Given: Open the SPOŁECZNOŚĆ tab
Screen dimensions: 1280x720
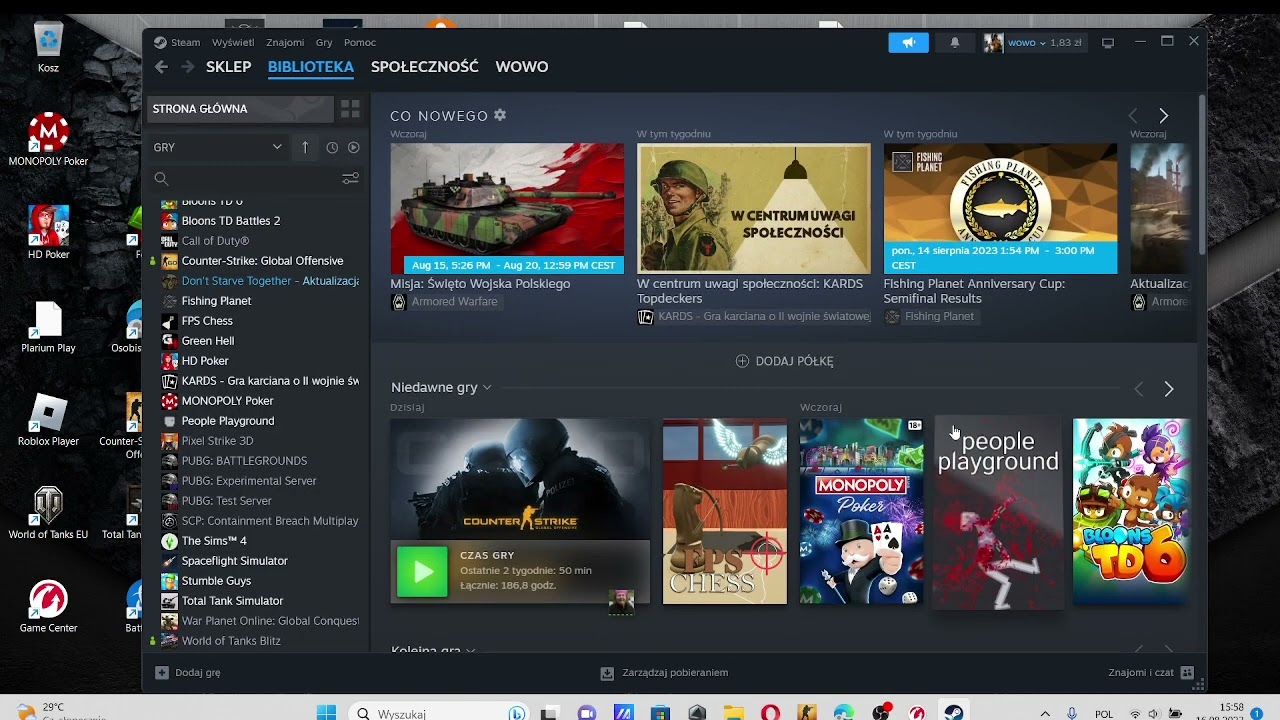Looking at the screenshot, I should pyautogui.click(x=425, y=67).
